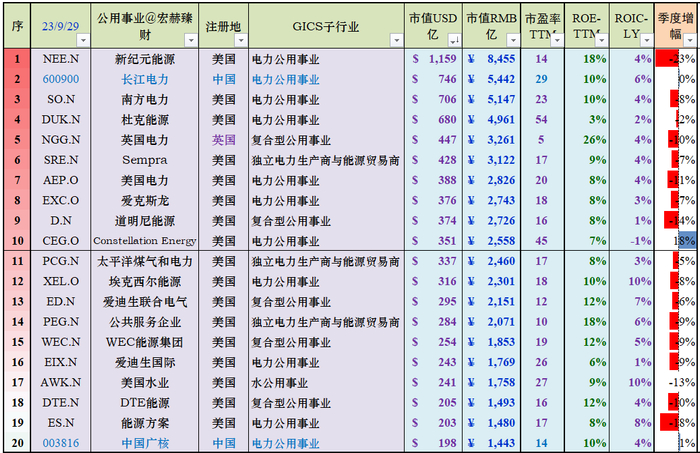This screenshot has height=453, width=700.
Task: Select quarterly change cell for CEG.O
Action: (x=675, y=241)
